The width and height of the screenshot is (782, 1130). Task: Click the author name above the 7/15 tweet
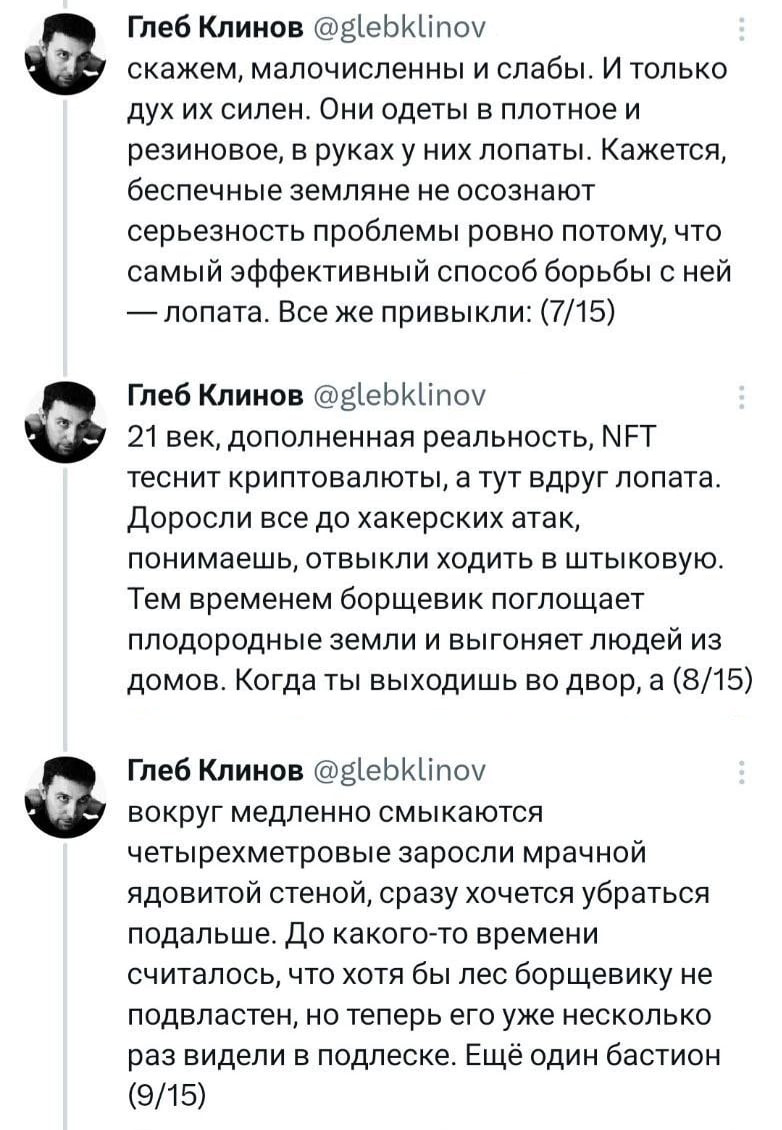pos(216,27)
